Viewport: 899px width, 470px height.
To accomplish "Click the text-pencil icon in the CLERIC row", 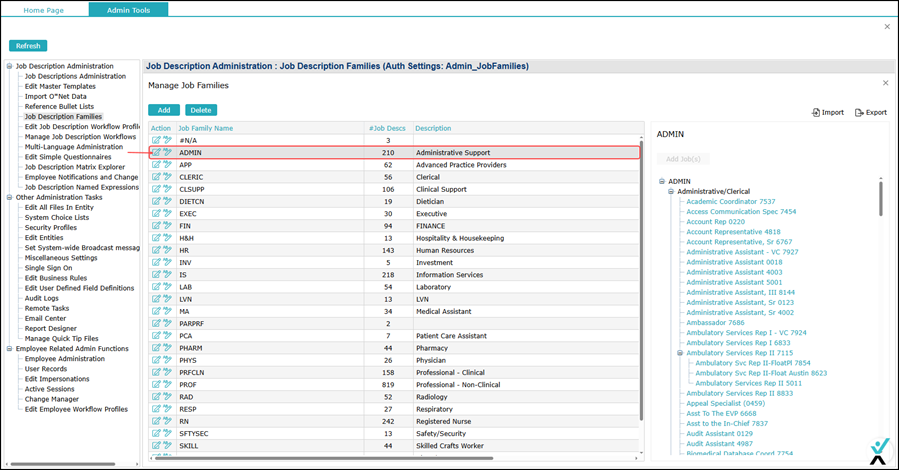I will [x=167, y=177].
